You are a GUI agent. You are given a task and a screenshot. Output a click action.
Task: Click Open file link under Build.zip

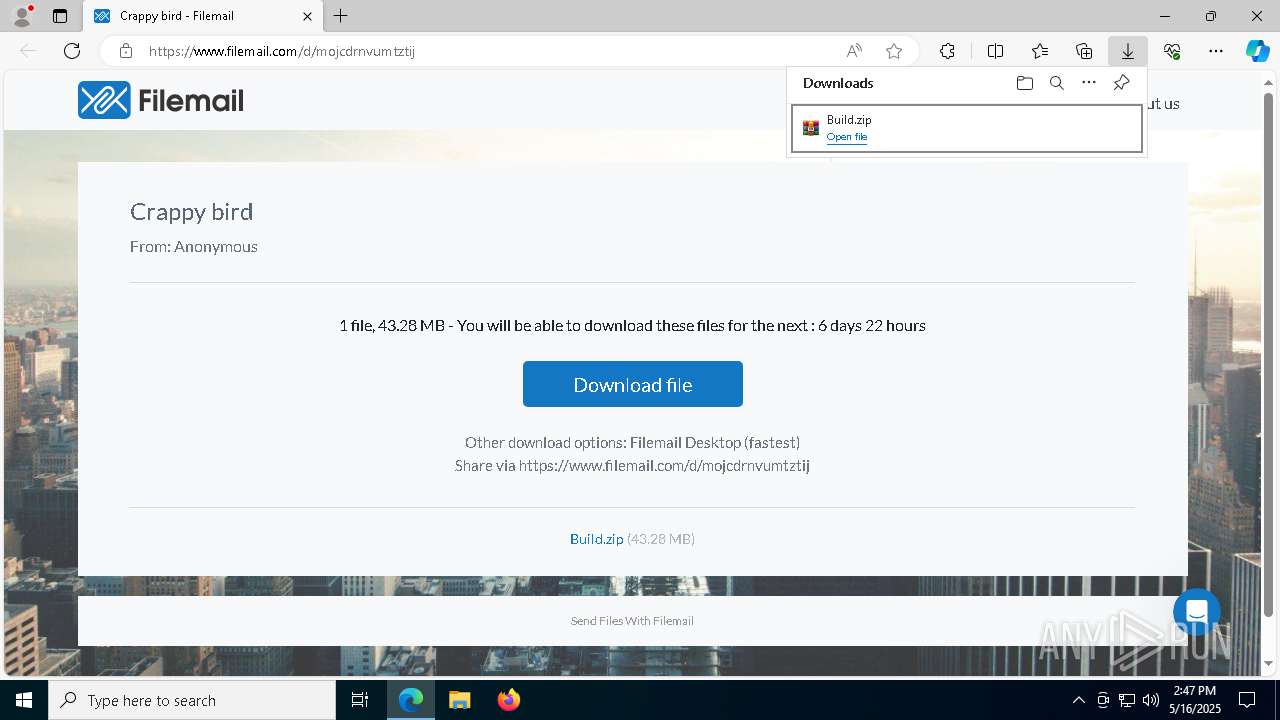pyautogui.click(x=847, y=137)
